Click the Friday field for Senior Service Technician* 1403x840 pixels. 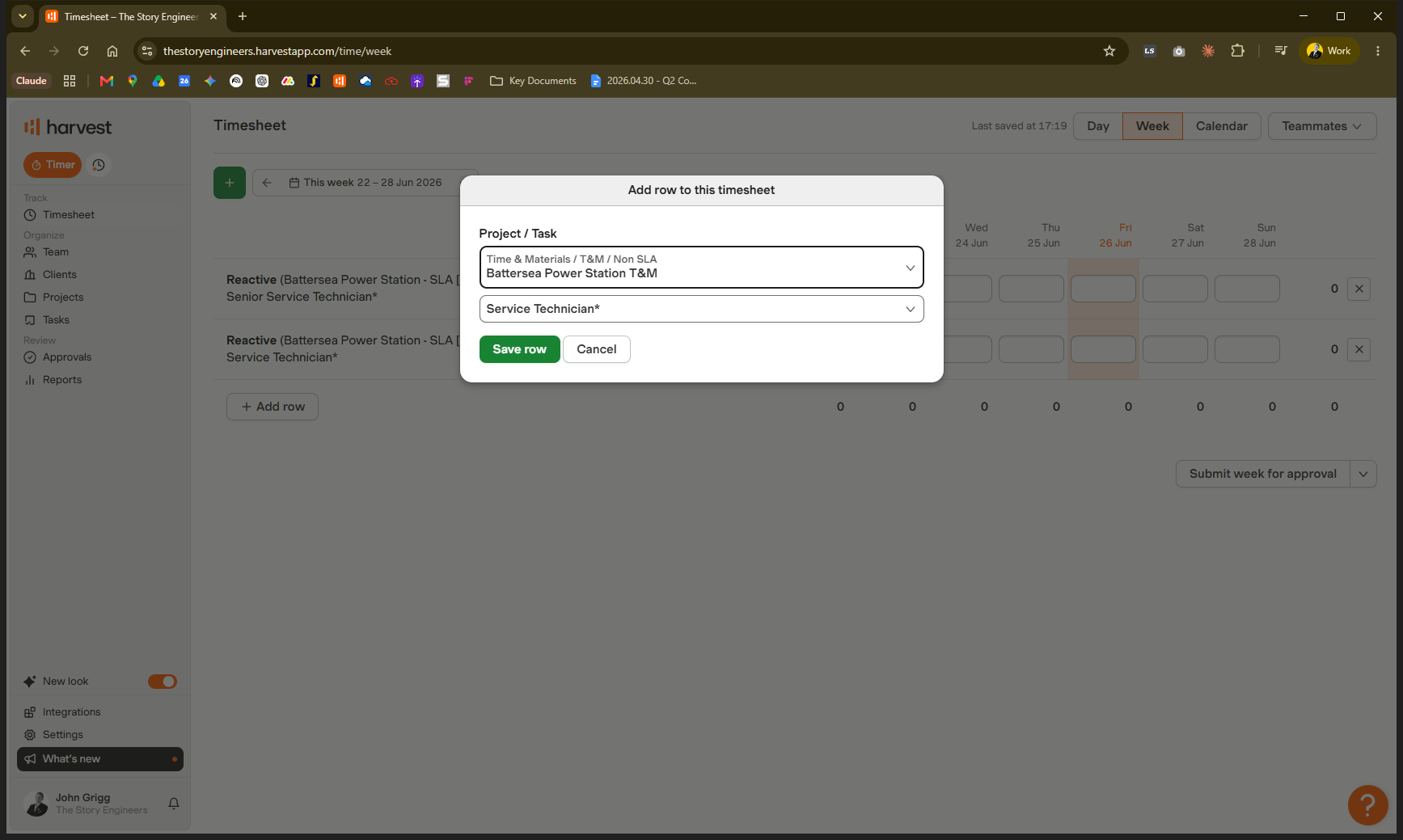pos(1103,289)
